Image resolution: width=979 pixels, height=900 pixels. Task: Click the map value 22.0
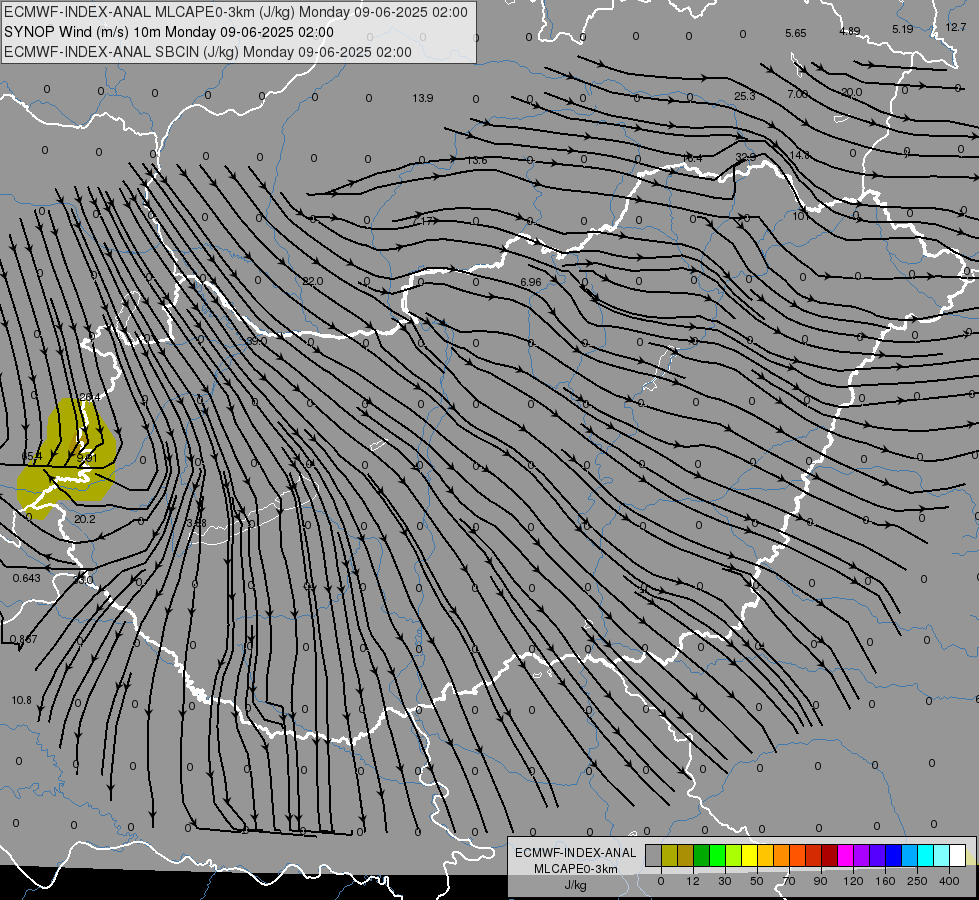pyautogui.click(x=313, y=282)
